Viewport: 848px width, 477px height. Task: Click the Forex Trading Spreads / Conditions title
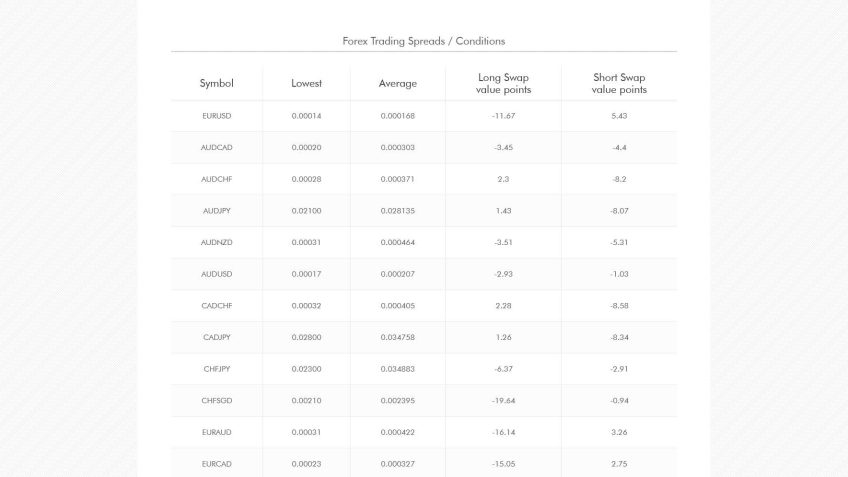423,41
